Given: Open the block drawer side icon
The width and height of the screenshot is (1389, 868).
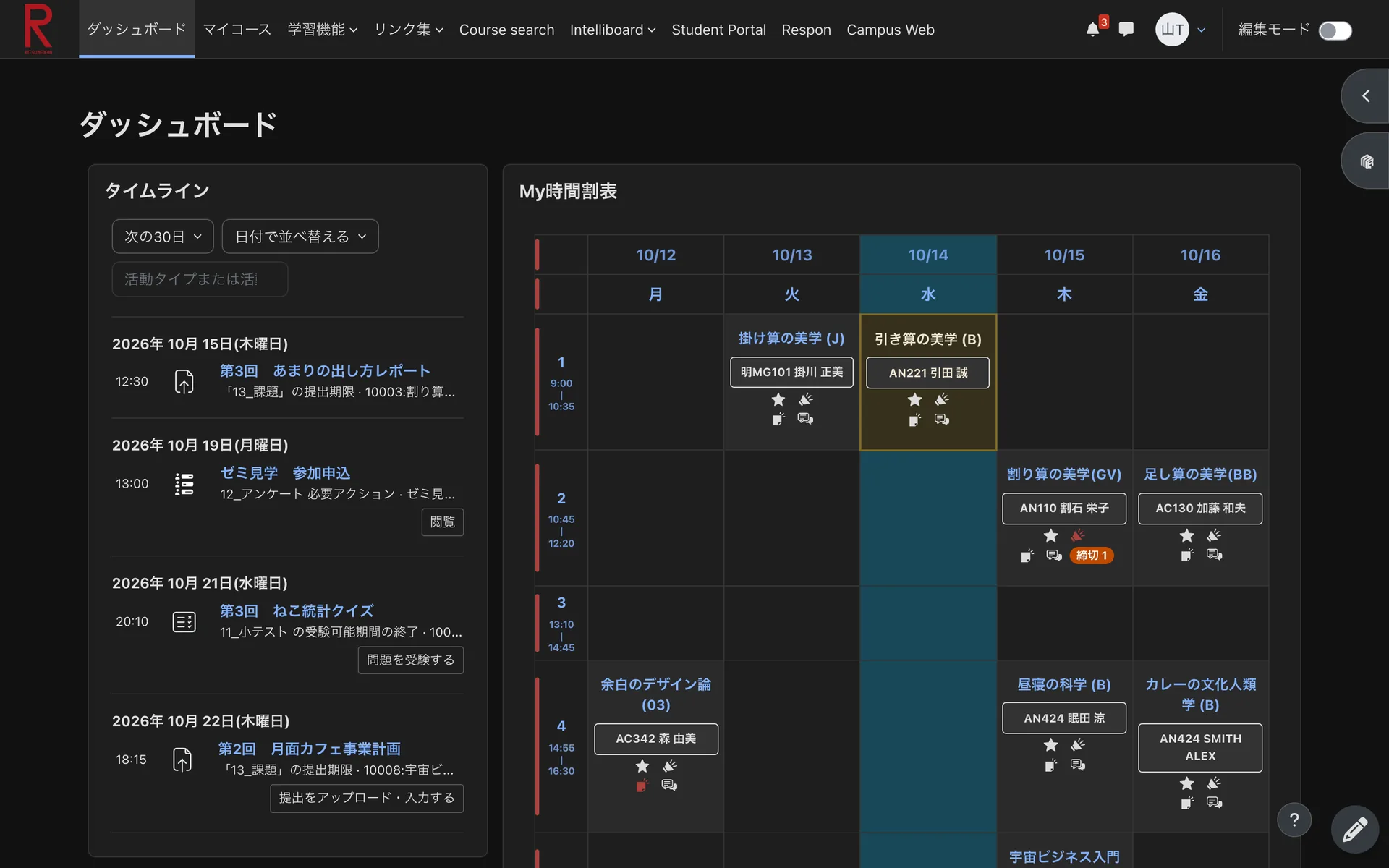Looking at the screenshot, I should point(1367,161).
